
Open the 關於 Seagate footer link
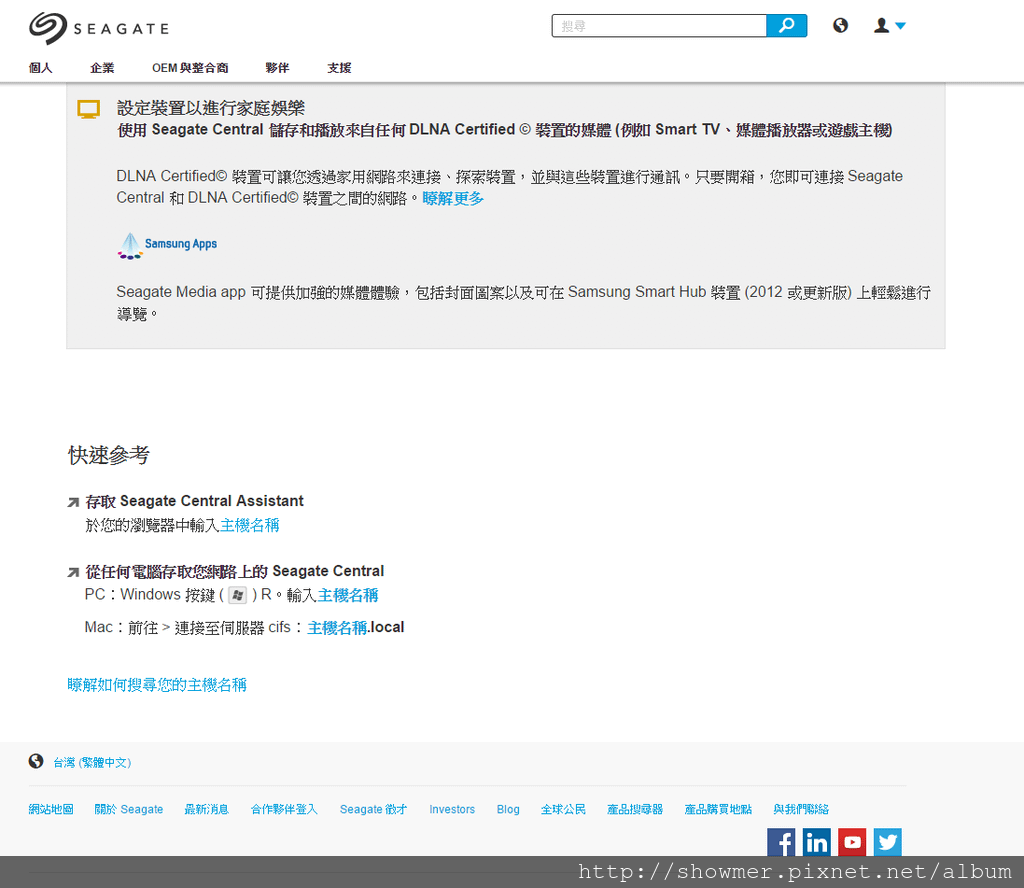point(129,809)
